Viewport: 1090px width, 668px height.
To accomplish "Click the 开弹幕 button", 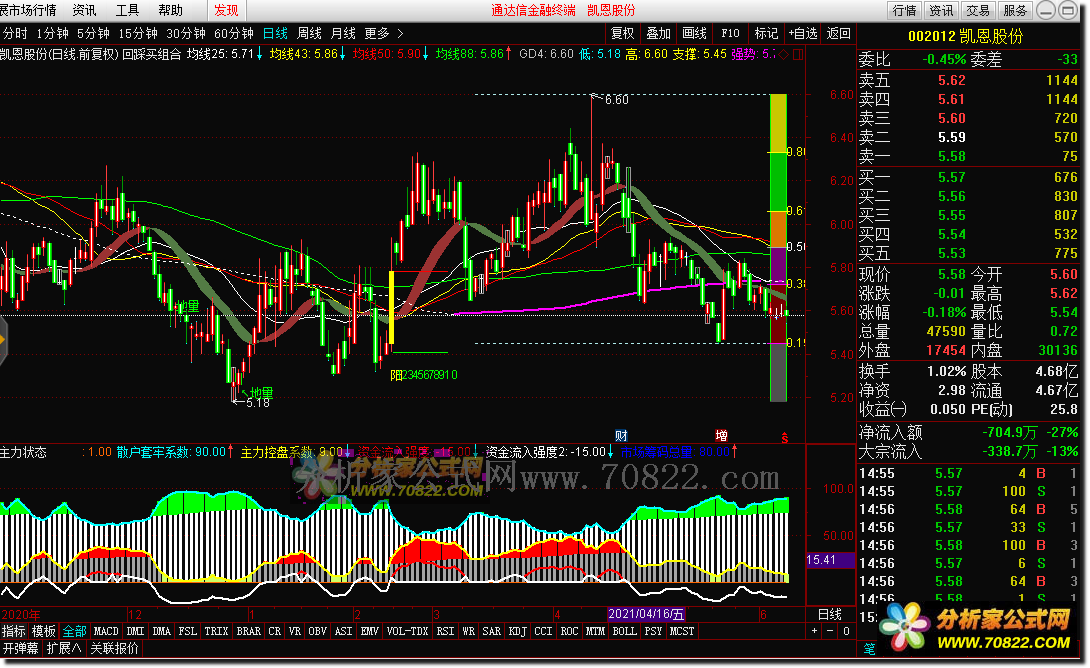I will click(20, 649).
